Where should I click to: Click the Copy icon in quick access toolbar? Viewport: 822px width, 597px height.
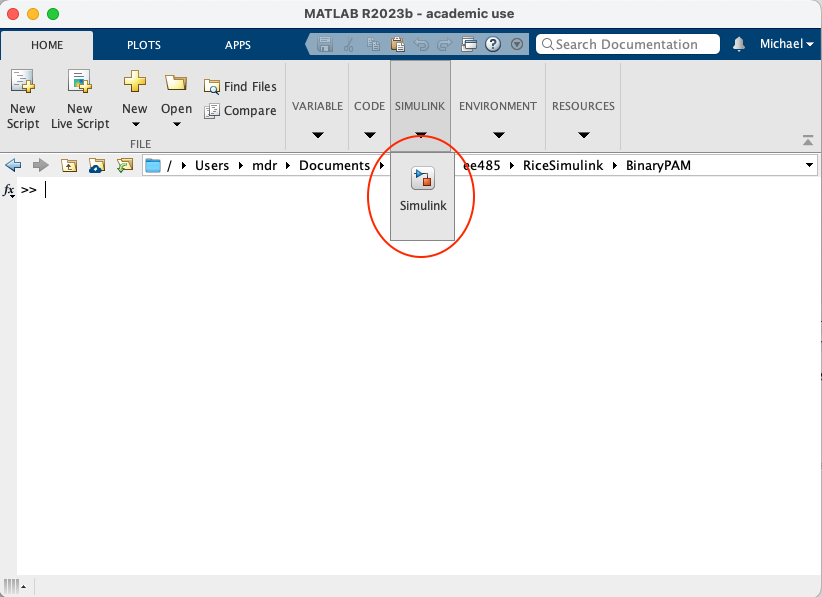tap(373, 44)
